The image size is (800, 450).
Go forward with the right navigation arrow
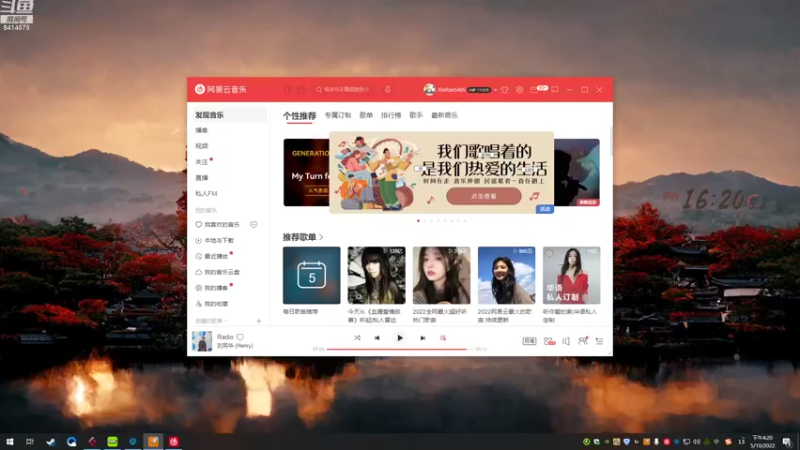click(301, 90)
